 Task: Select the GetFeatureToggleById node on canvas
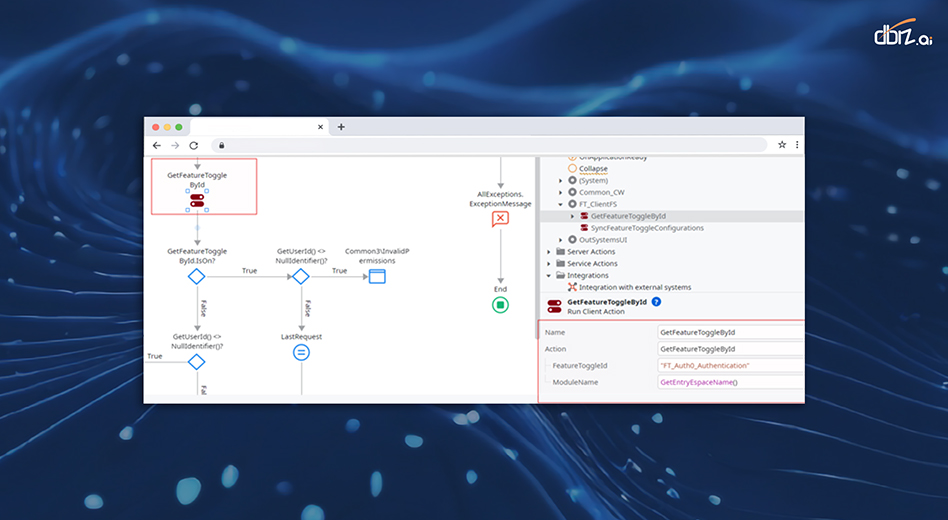point(197,201)
